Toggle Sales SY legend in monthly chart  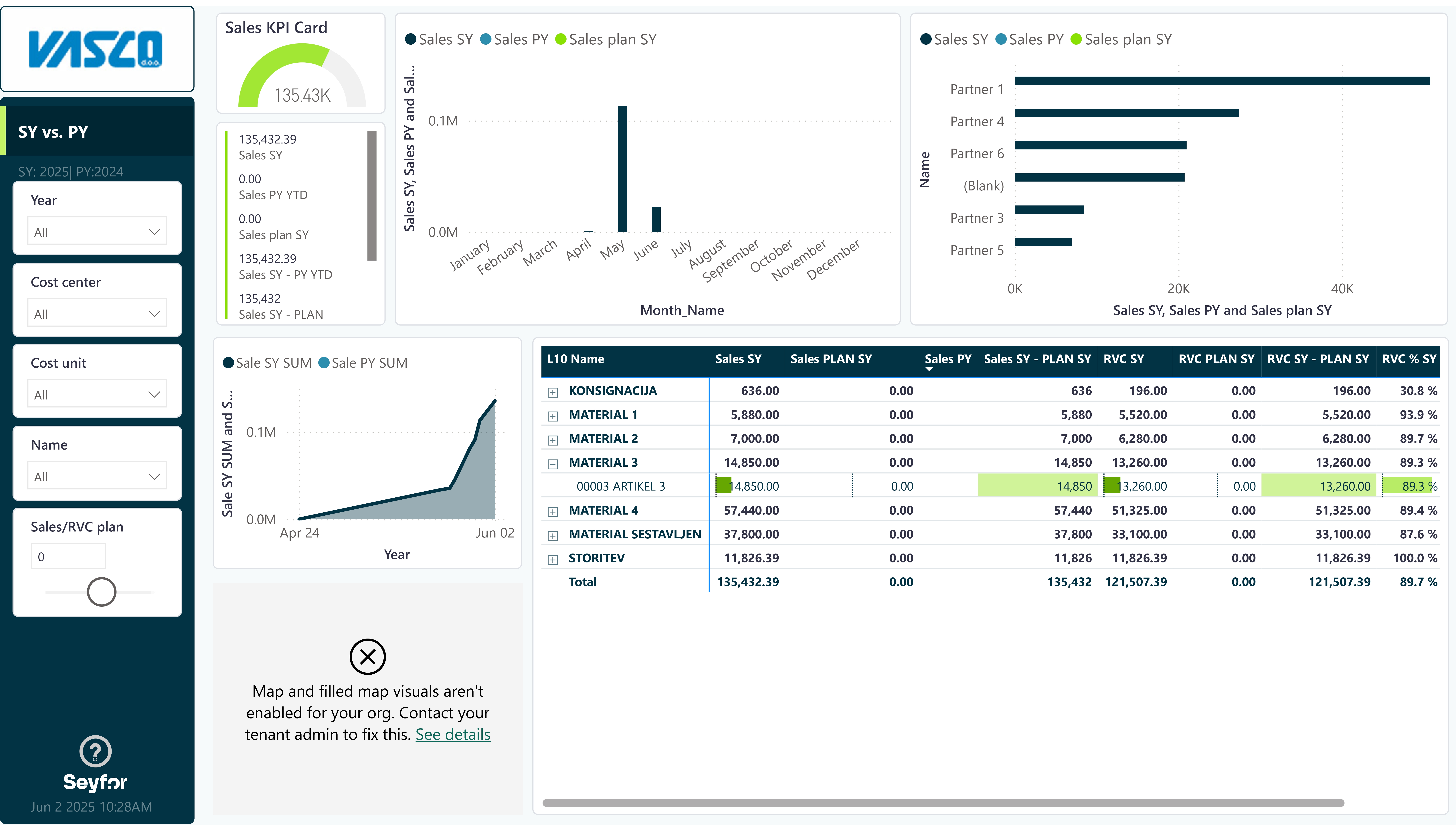439,39
